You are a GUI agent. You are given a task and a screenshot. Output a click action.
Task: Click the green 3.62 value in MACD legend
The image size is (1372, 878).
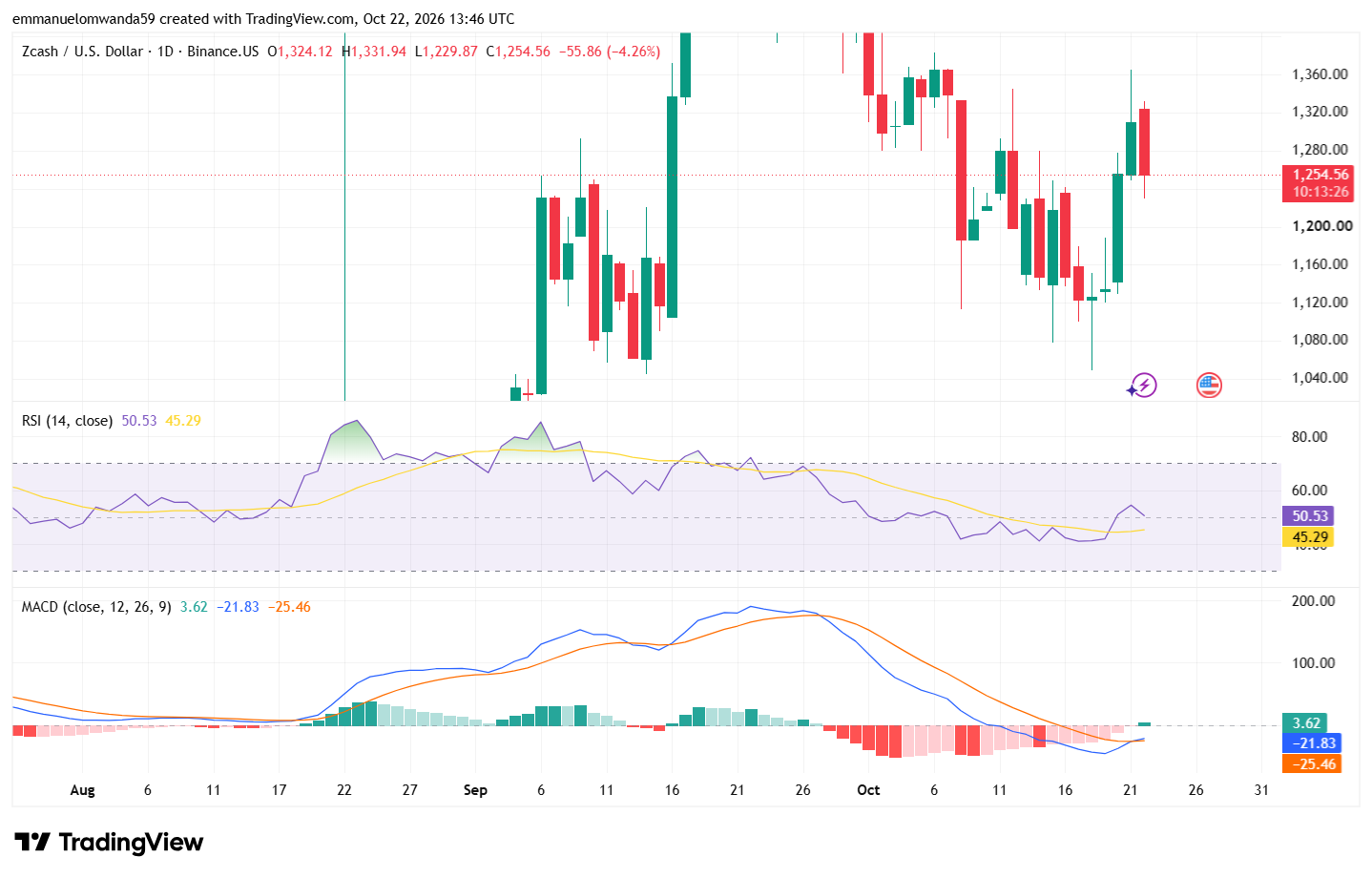(x=194, y=607)
